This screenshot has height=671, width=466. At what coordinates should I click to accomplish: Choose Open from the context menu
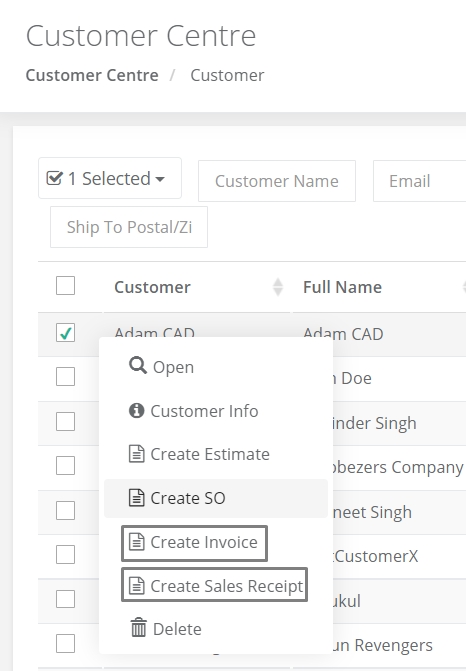(x=216, y=367)
